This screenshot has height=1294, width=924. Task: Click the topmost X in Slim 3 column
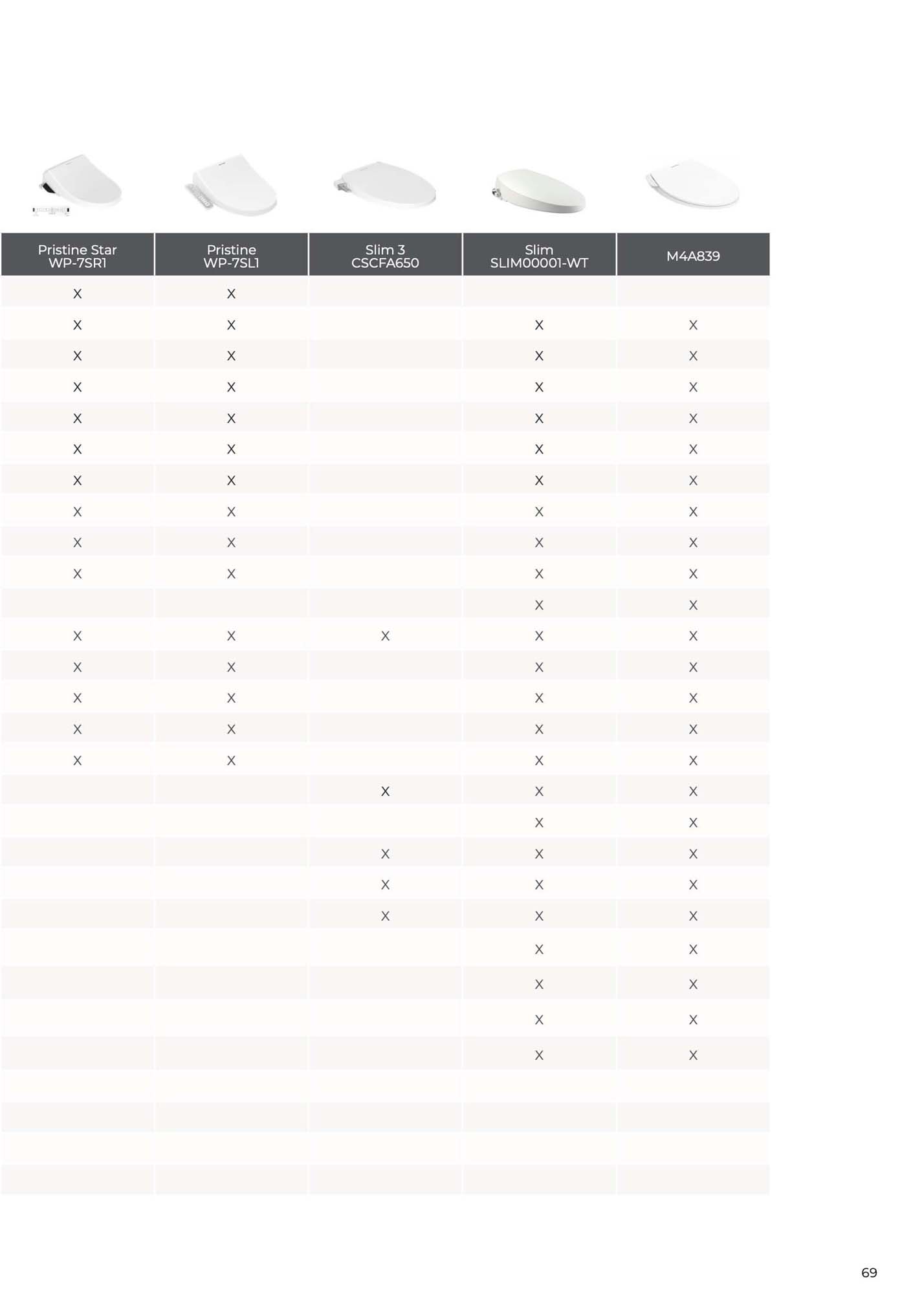(x=385, y=636)
